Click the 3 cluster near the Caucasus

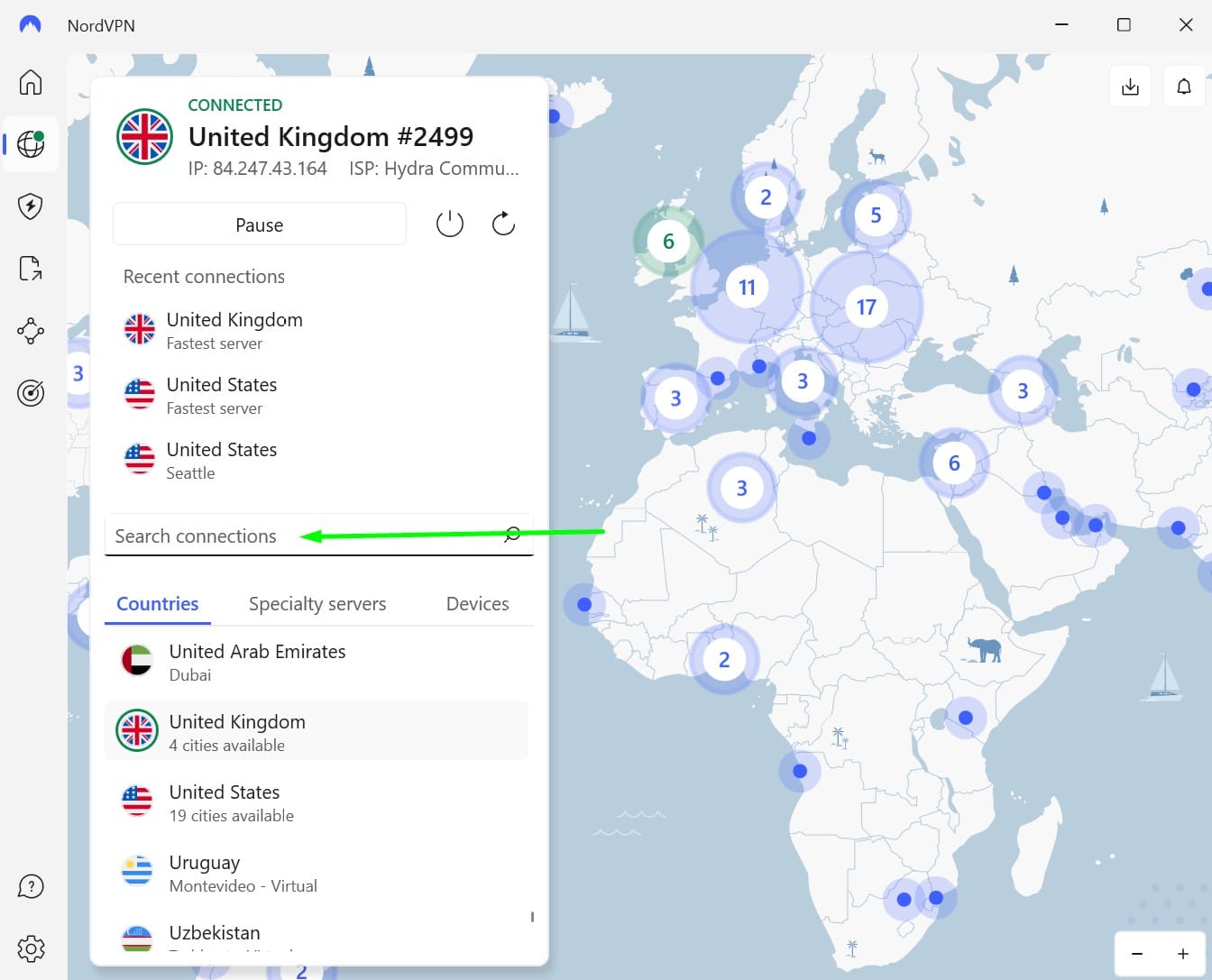coord(1023,391)
